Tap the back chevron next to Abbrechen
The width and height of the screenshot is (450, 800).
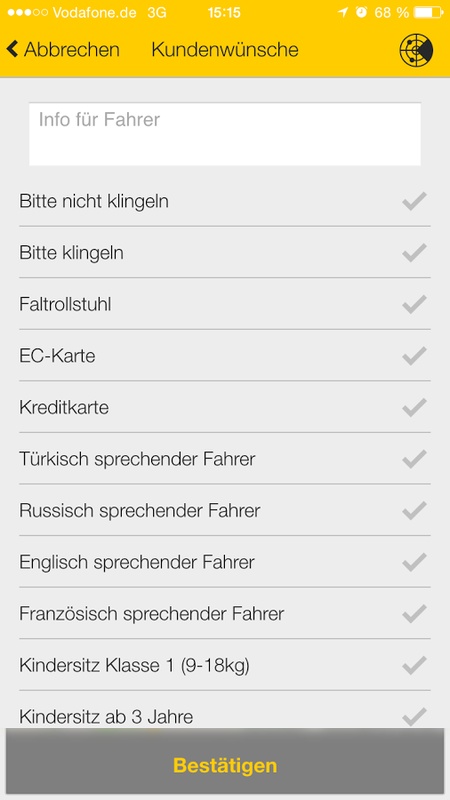pos(12,49)
